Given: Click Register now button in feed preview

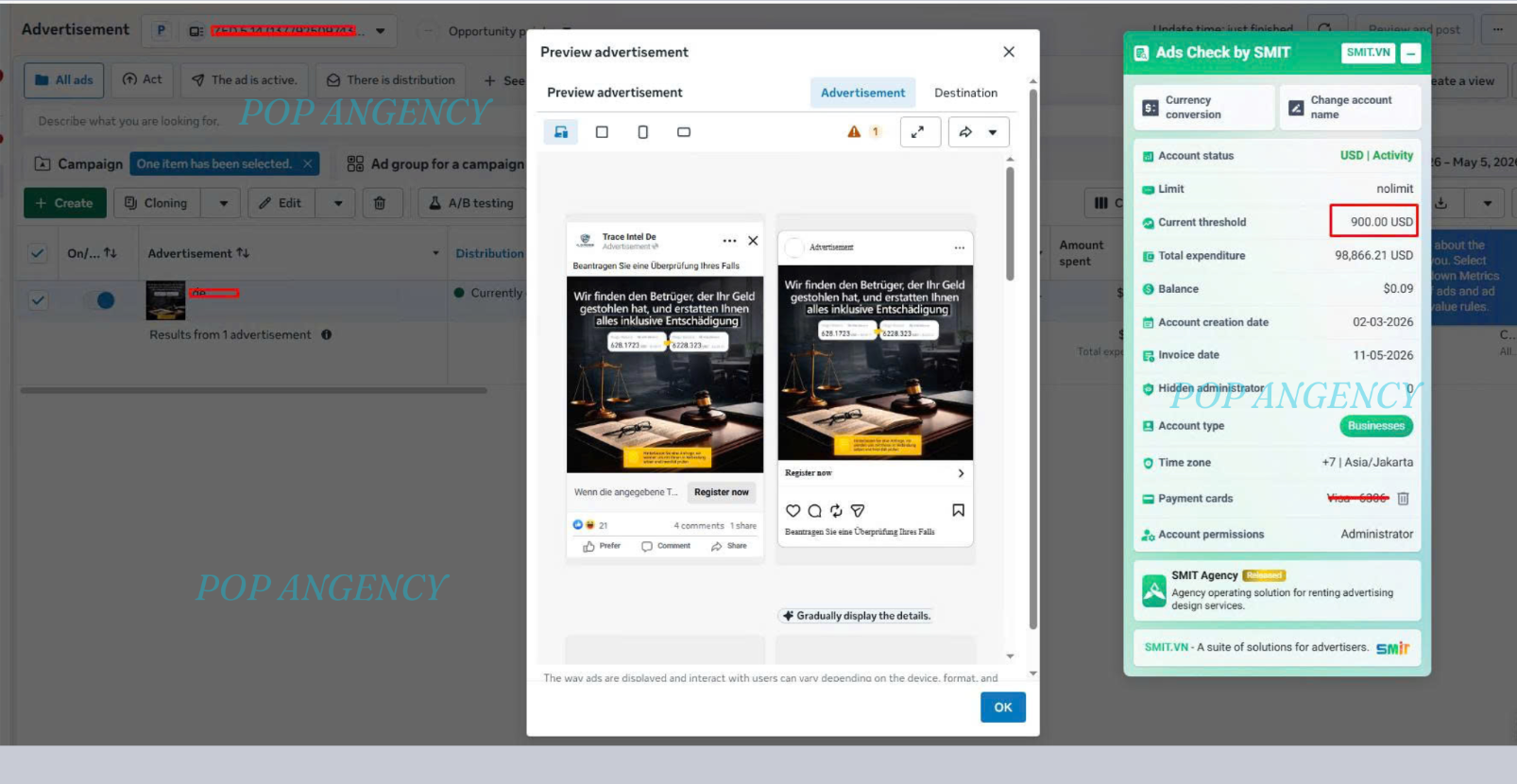Looking at the screenshot, I should point(721,492).
